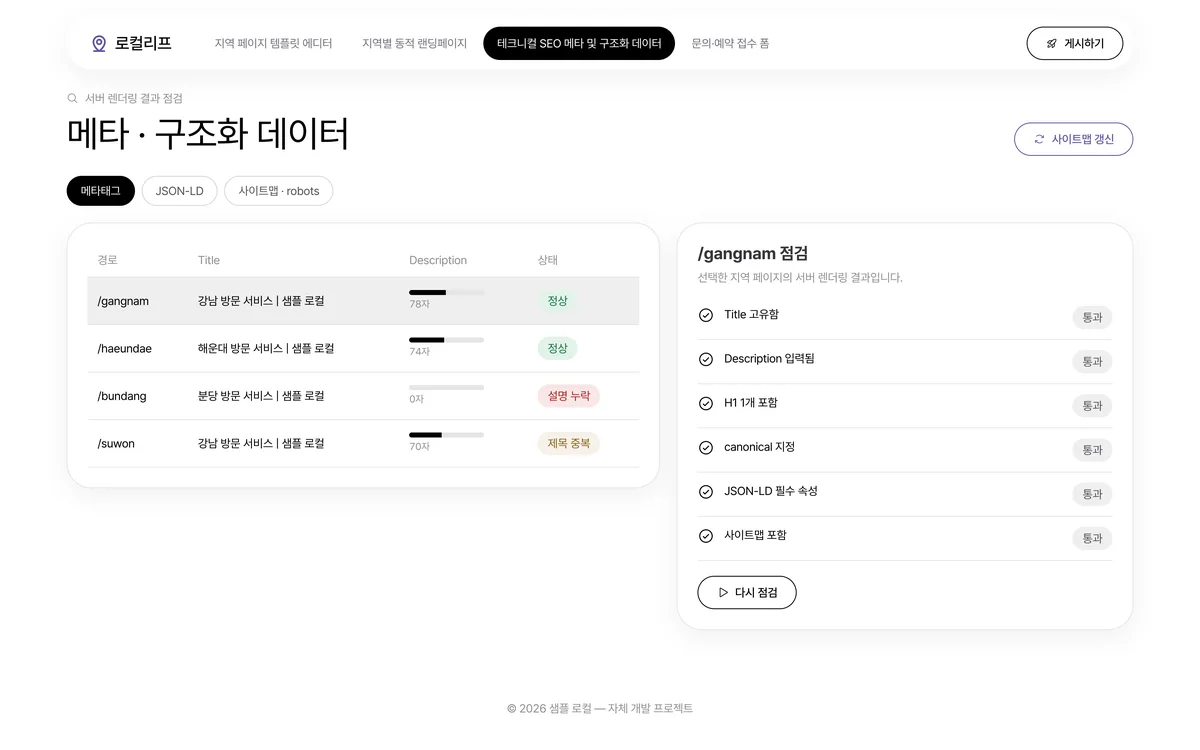Viewport: 1200px width, 750px height.
Task: Select the /gangnam path cell
Action: tap(123, 301)
